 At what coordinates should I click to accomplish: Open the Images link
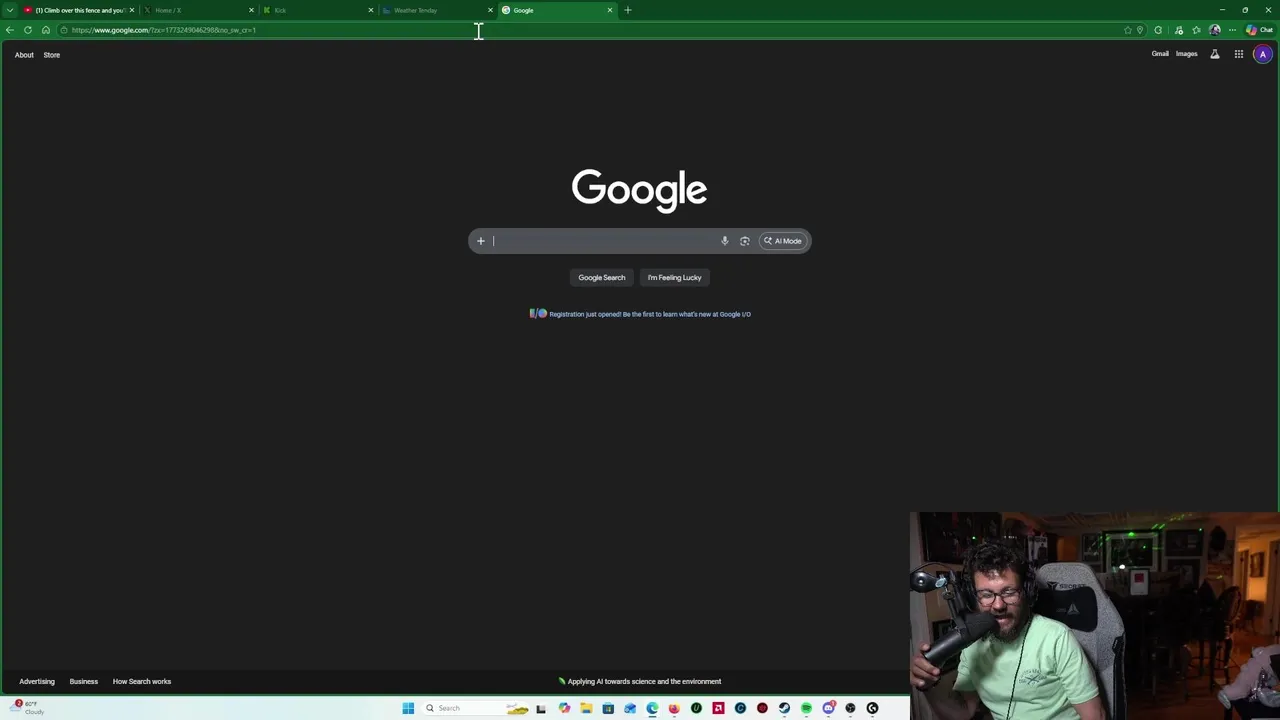pyautogui.click(x=1186, y=54)
